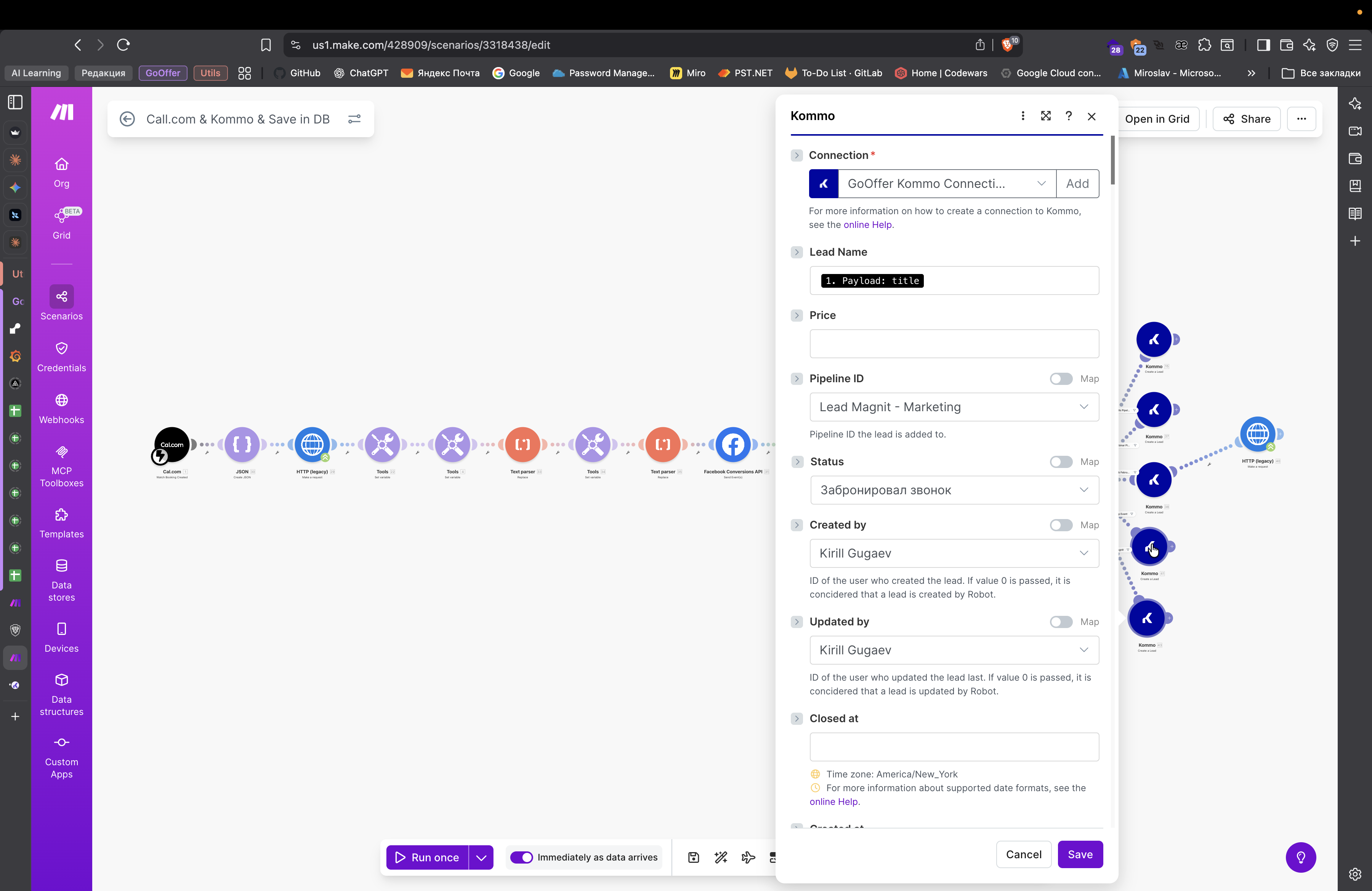1372x891 pixels.
Task: Open the Status dropdown Забронировал звонок
Action: 954,490
